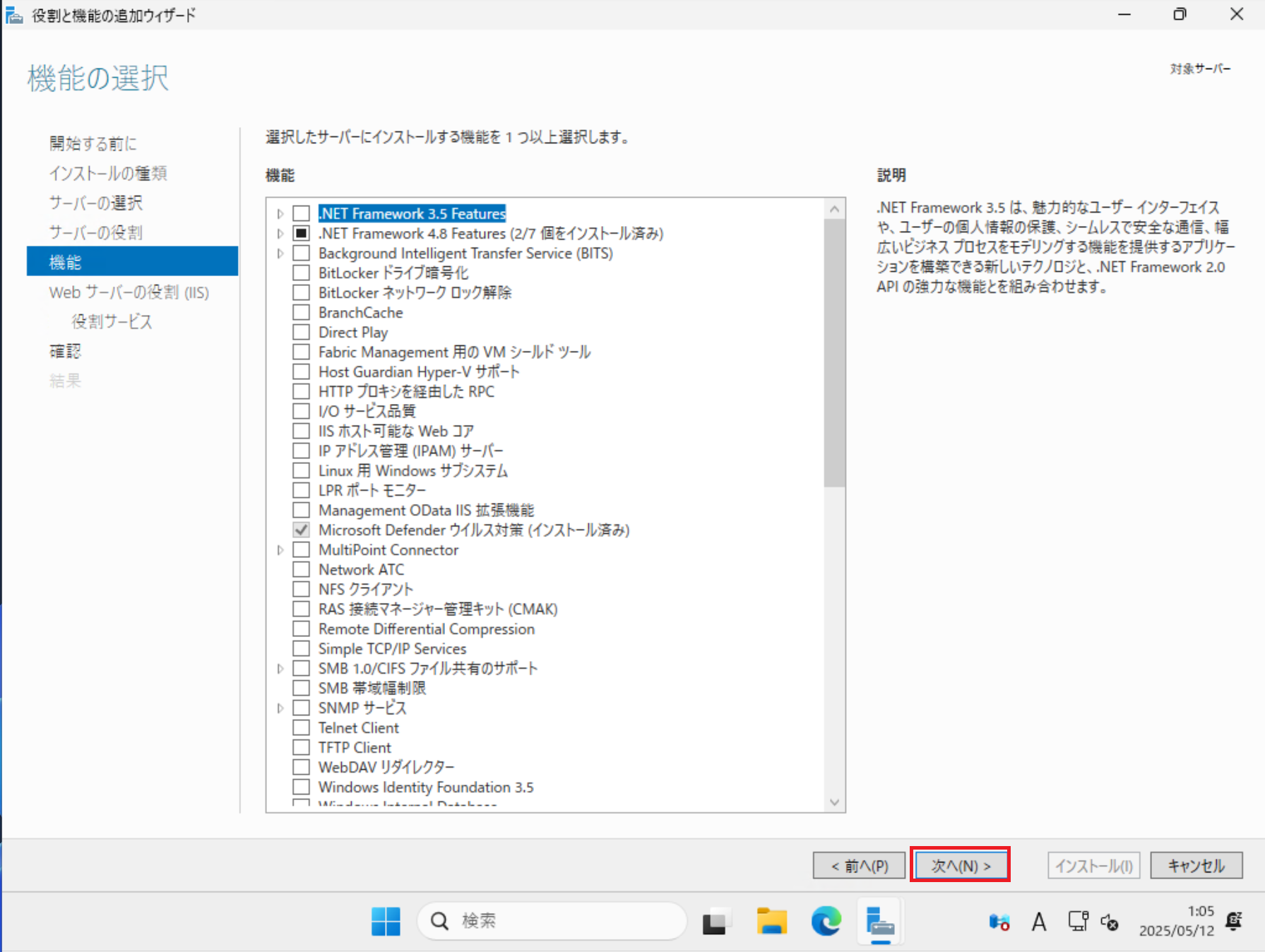Select Linux 用 Windows サブシステム row
Image resolution: width=1265 pixels, height=952 pixels.
click(413, 470)
